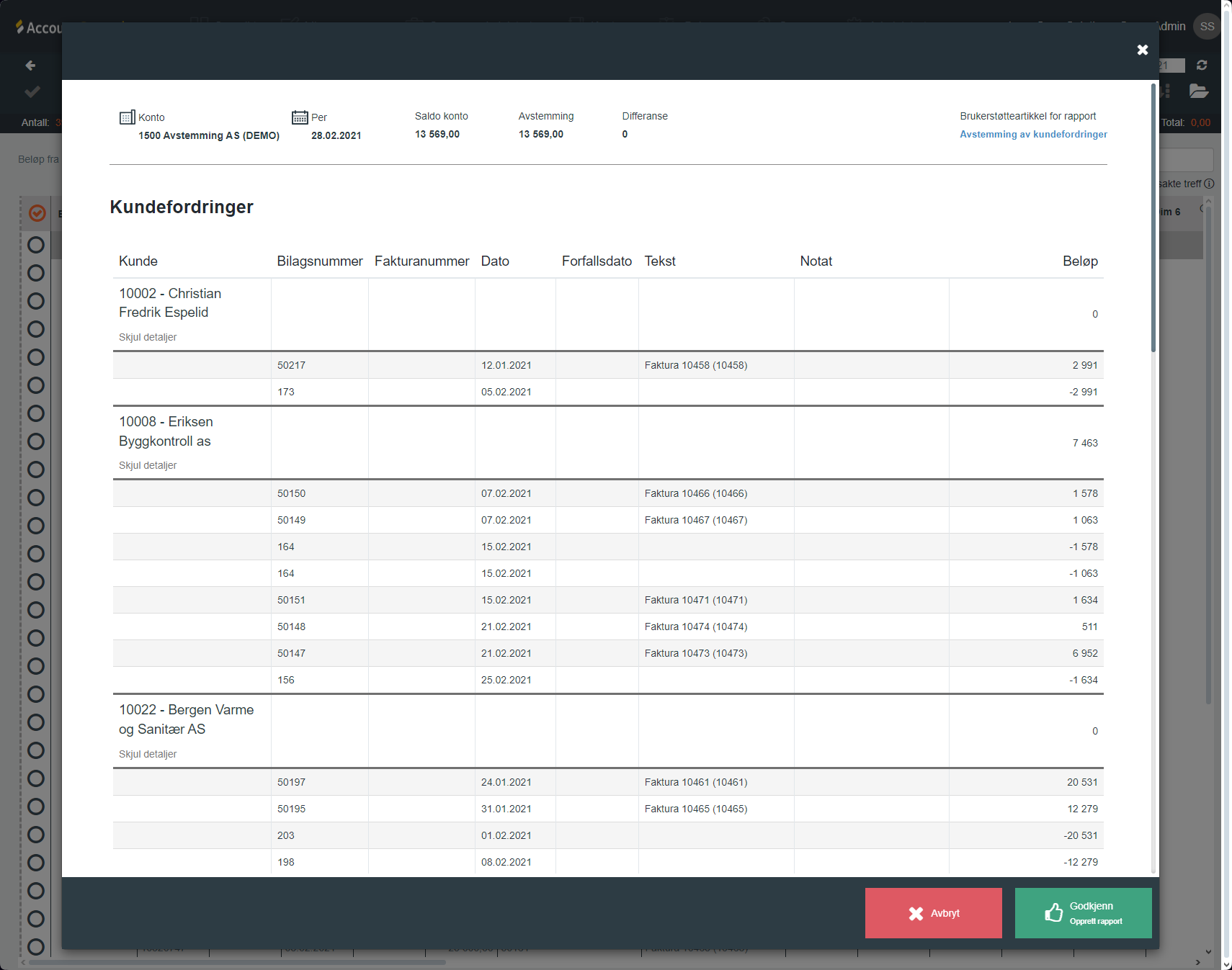Collapse details for Bergen Varme og Sanitær AS
Viewport: 1232px width, 970px height.
point(148,754)
